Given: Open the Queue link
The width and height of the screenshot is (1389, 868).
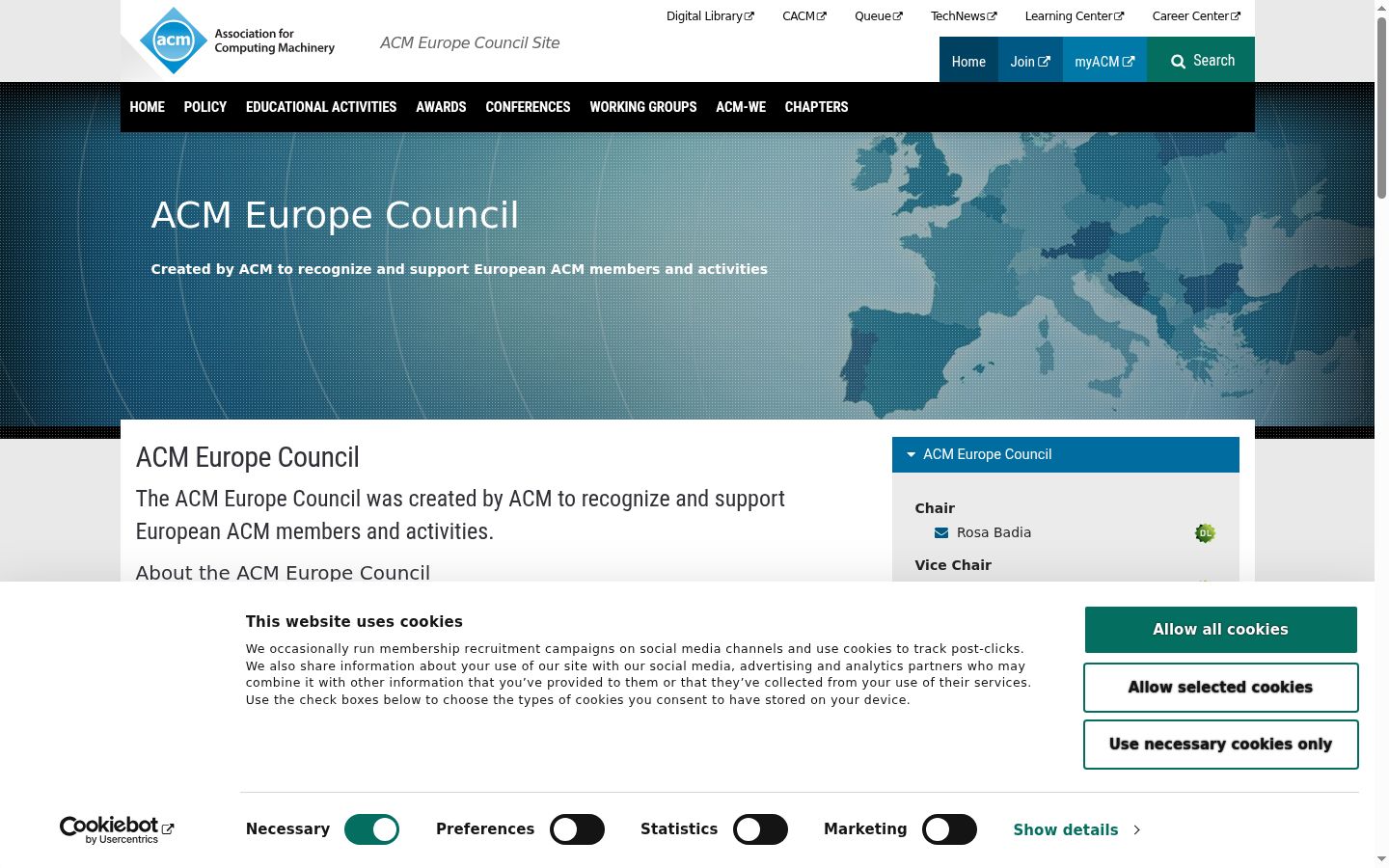Looking at the screenshot, I should [x=879, y=16].
